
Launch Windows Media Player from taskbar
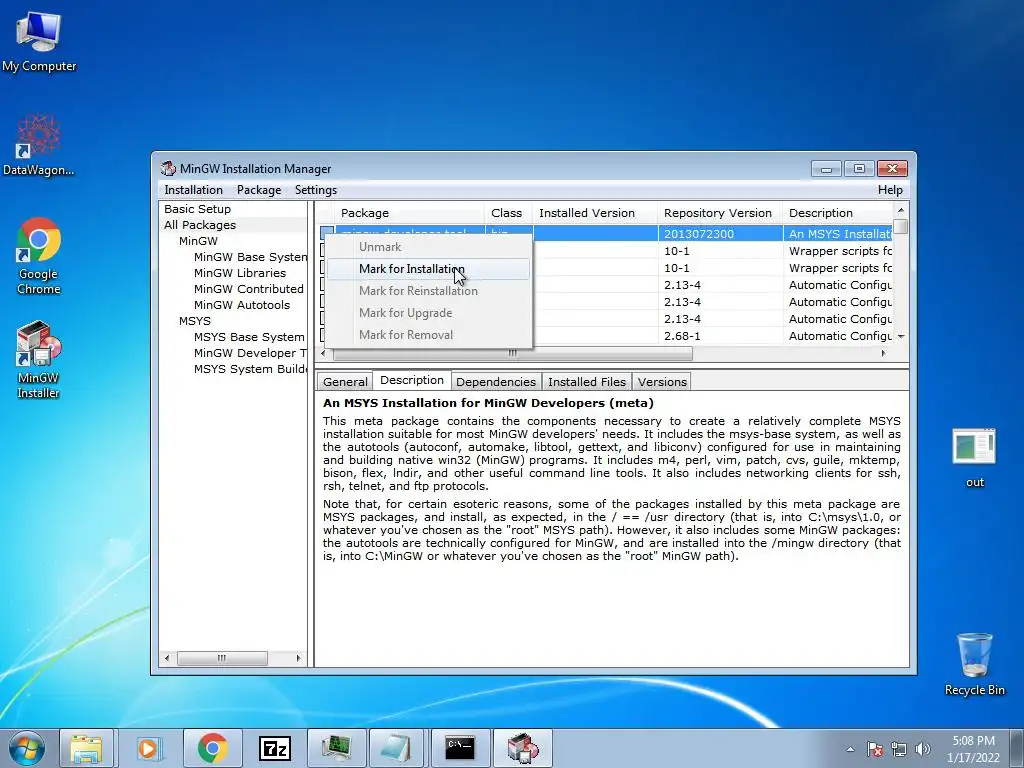(149, 748)
